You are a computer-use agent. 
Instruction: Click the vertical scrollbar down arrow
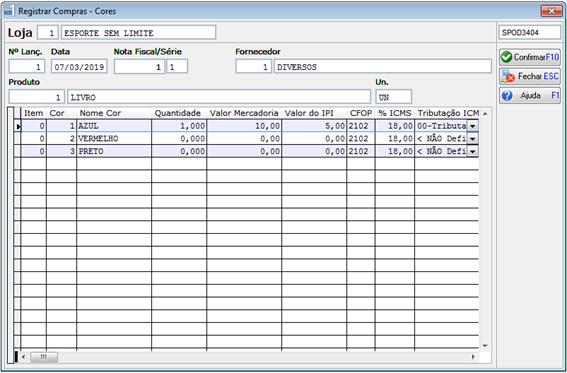point(485,346)
